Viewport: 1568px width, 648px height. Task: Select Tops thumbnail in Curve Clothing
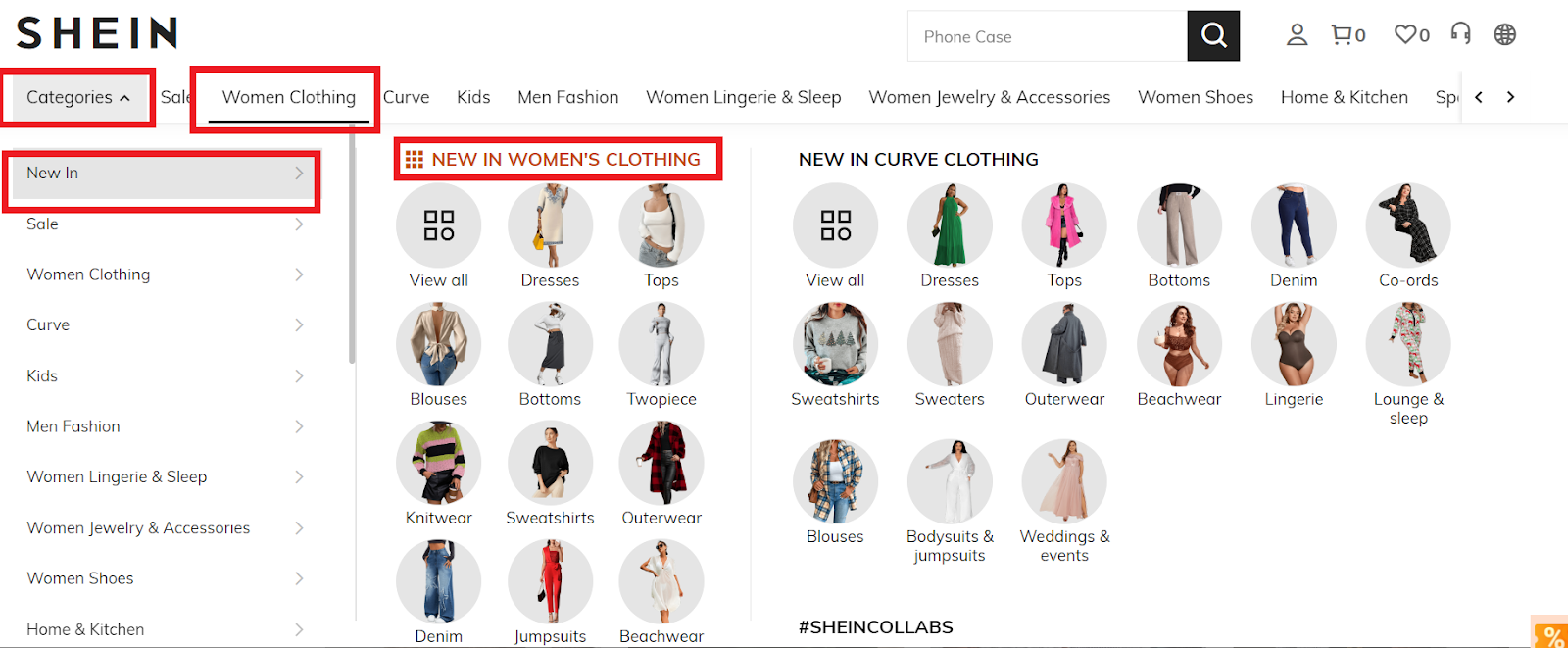click(x=1064, y=225)
